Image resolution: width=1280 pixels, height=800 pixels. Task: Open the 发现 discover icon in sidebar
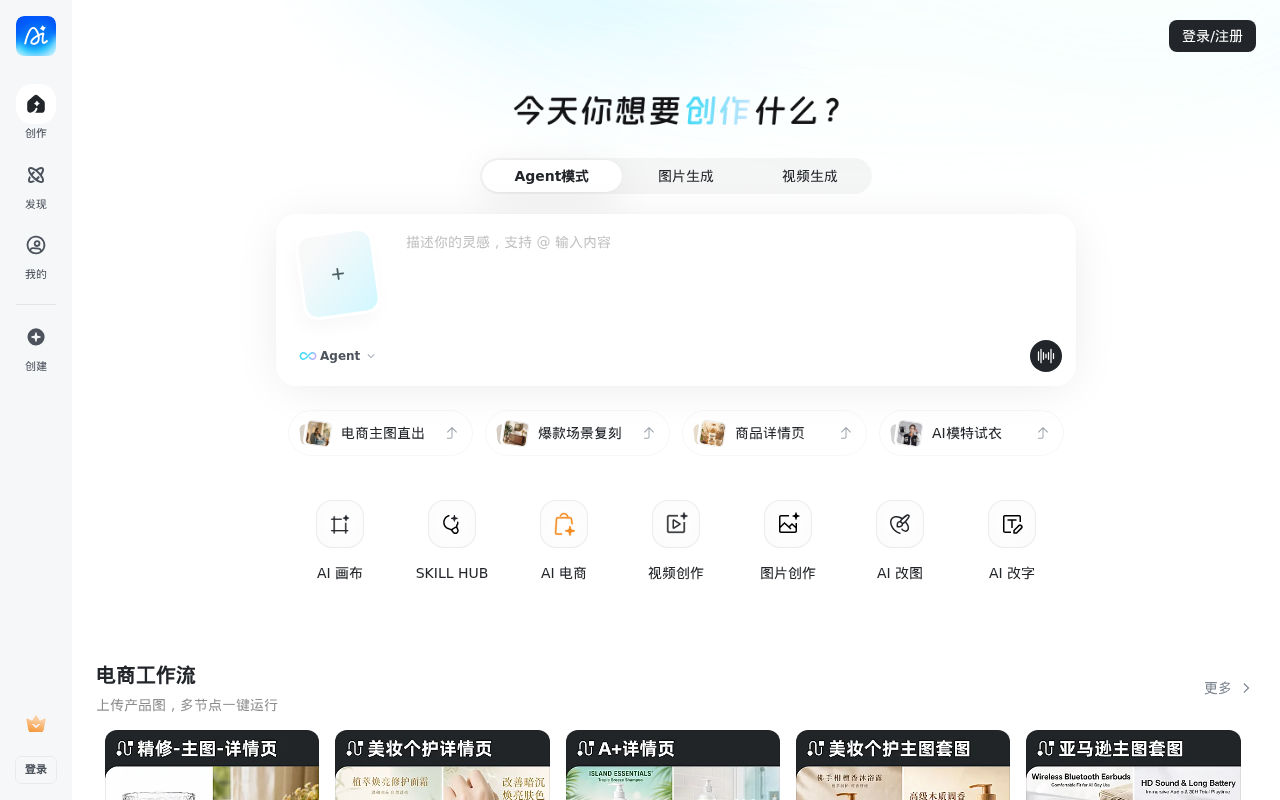[36, 175]
